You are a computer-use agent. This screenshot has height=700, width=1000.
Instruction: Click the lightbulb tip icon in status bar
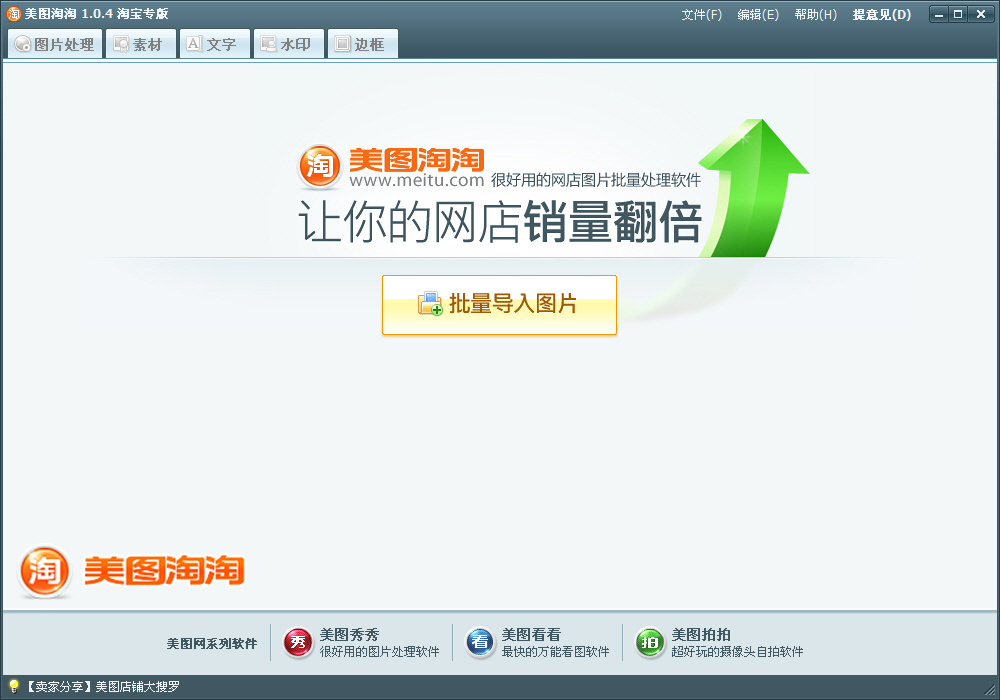(x=13, y=687)
